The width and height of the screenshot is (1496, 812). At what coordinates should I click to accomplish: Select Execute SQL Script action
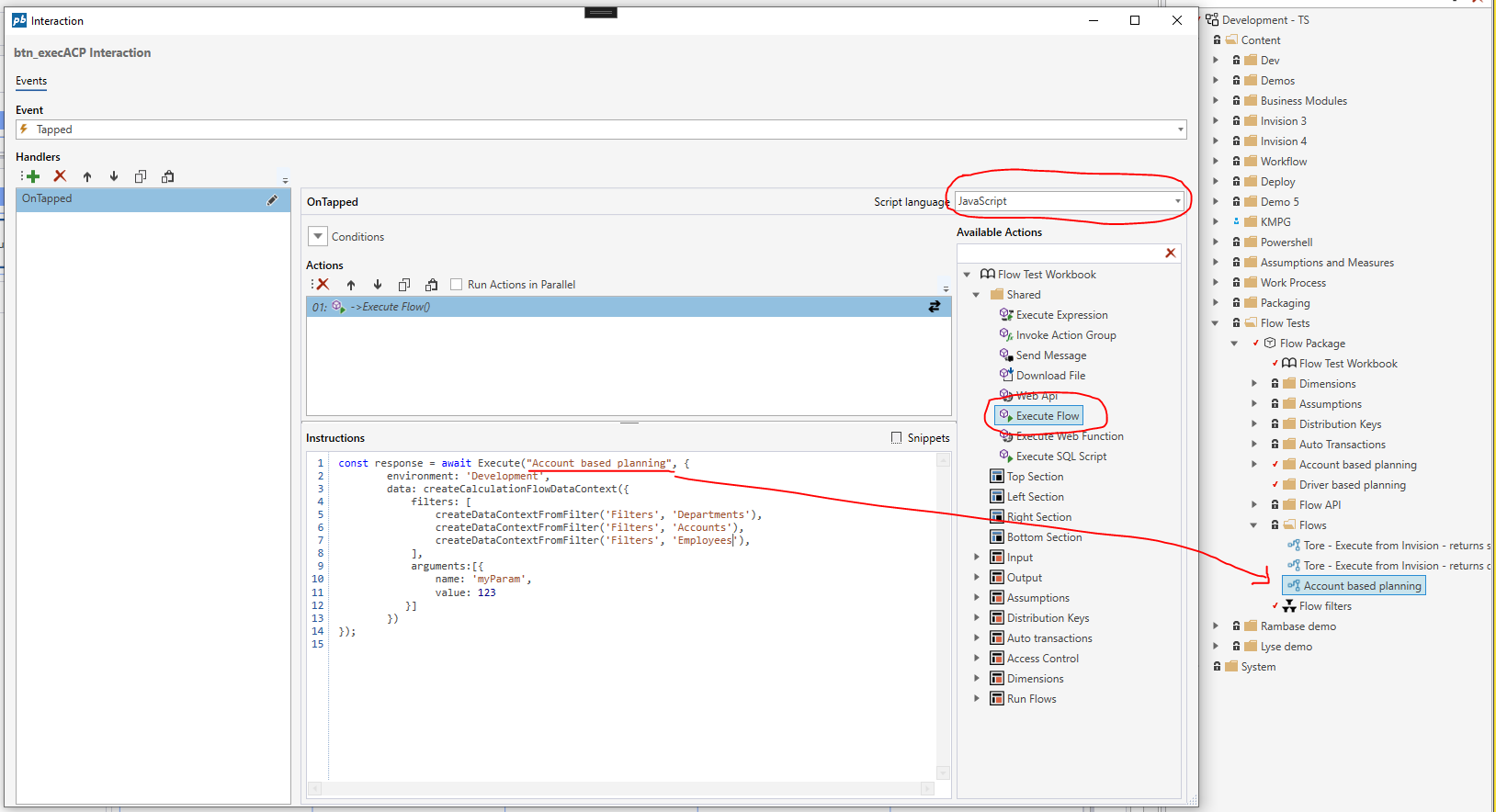pyautogui.click(x=1060, y=457)
